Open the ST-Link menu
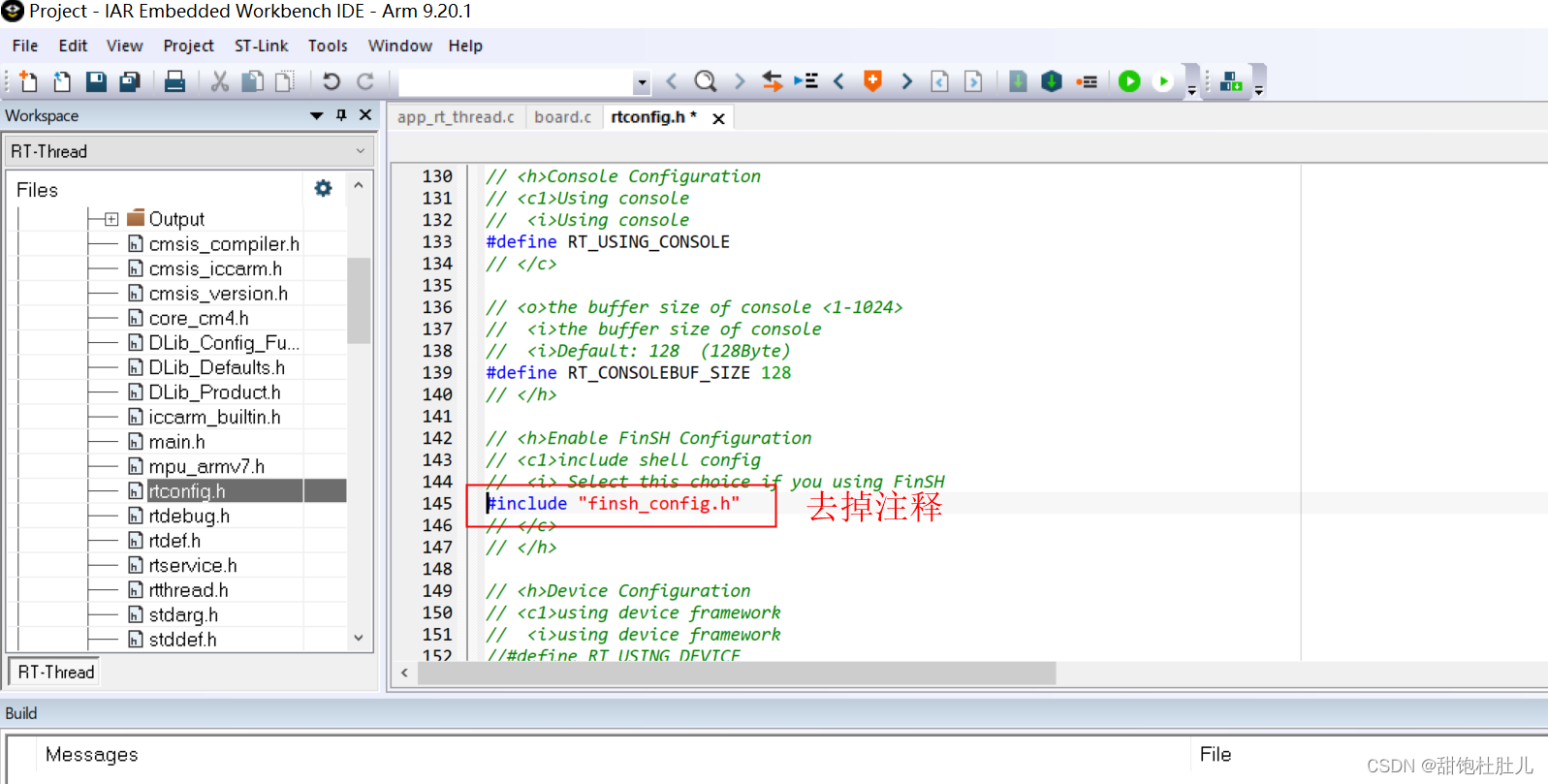This screenshot has height=784, width=1548. pyautogui.click(x=261, y=46)
